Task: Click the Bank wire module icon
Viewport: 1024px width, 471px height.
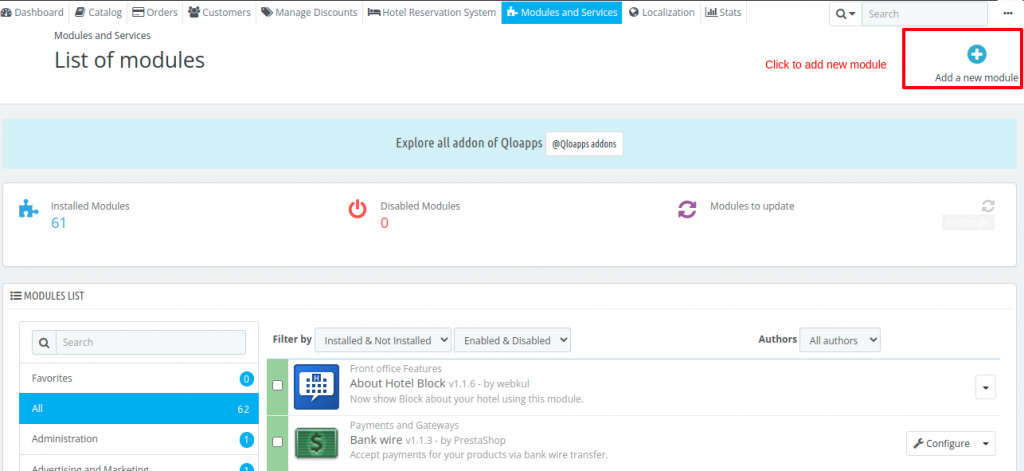Action: (316, 443)
